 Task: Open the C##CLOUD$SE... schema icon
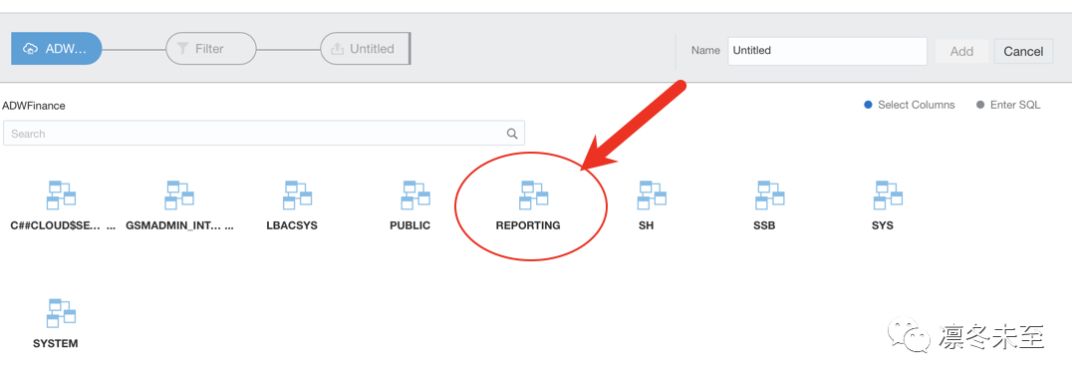[61, 195]
